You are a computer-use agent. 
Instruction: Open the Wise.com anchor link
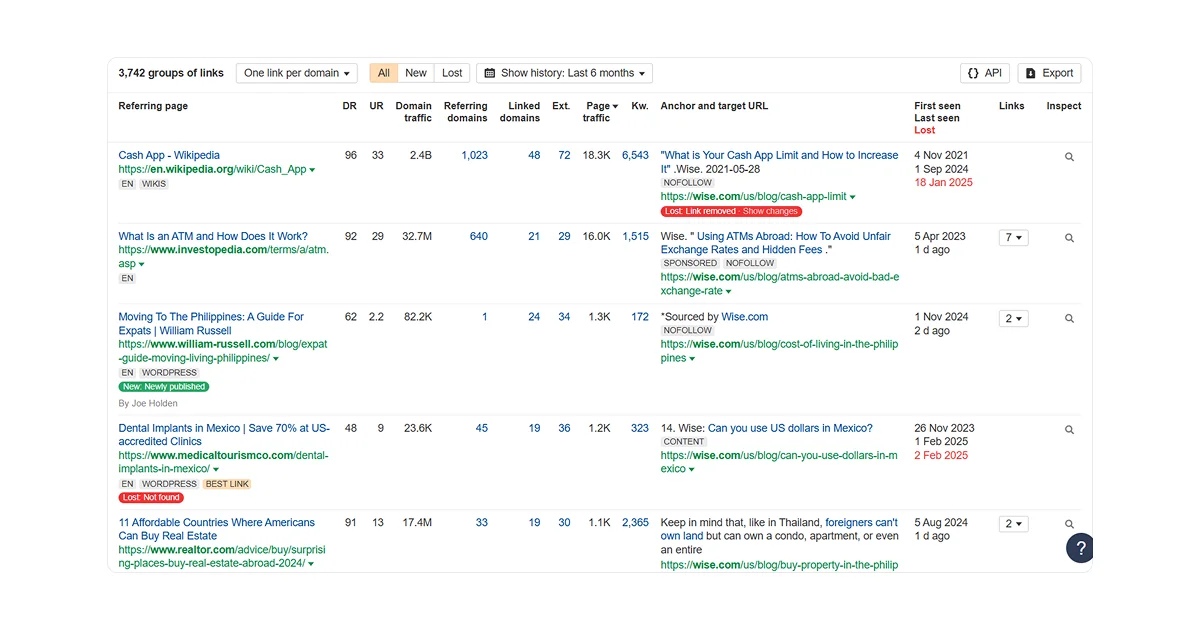click(x=745, y=317)
